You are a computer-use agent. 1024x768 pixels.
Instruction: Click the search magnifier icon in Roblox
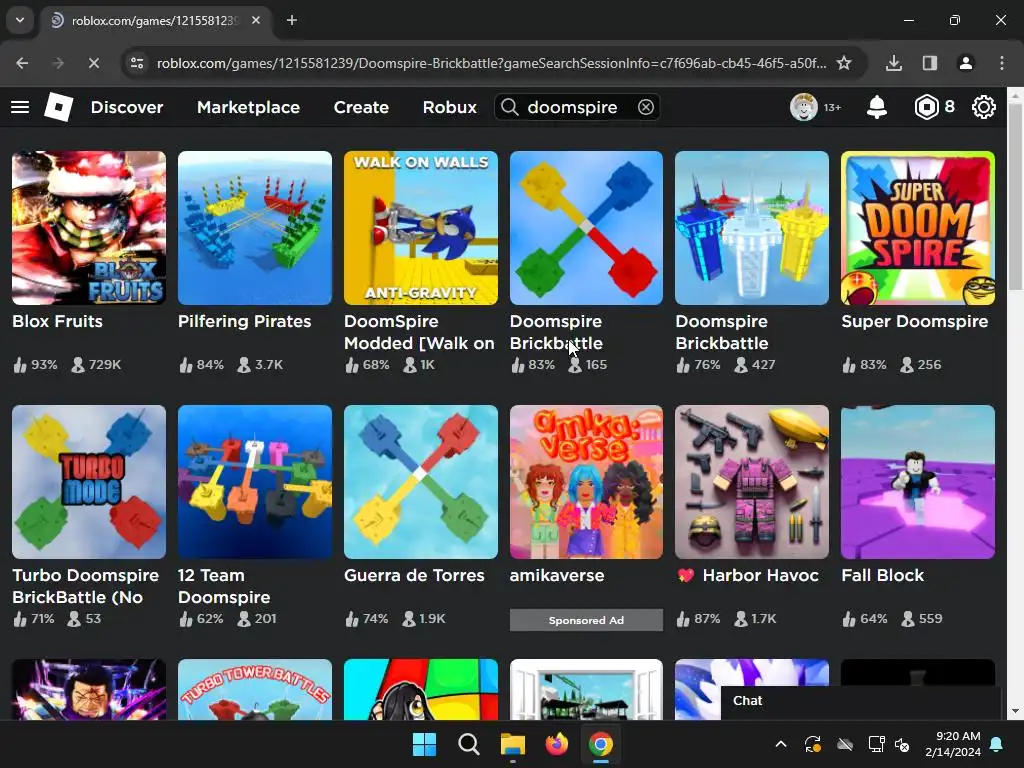pos(509,107)
